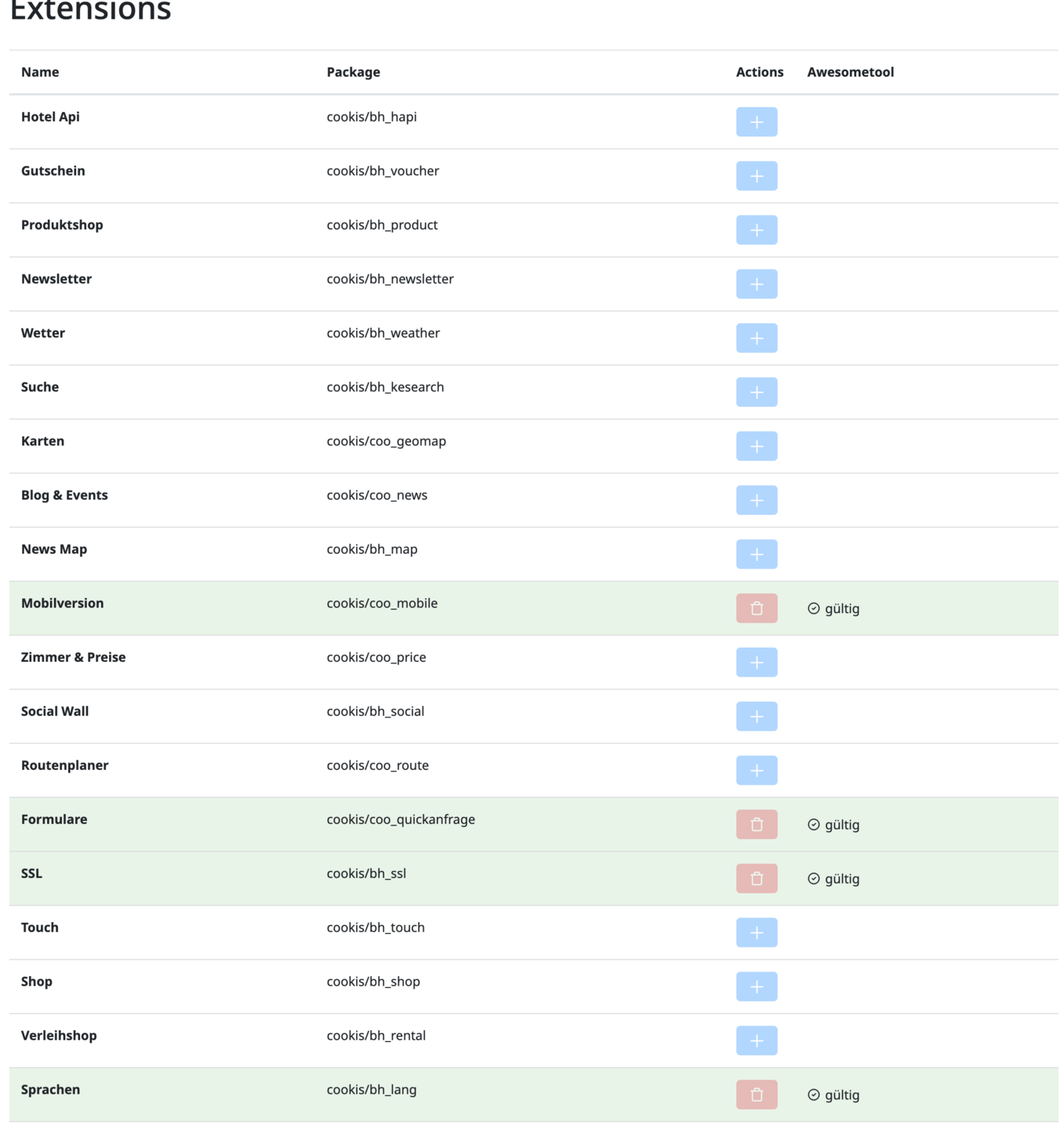Add the Hotel Api extension

click(x=756, y=122)
